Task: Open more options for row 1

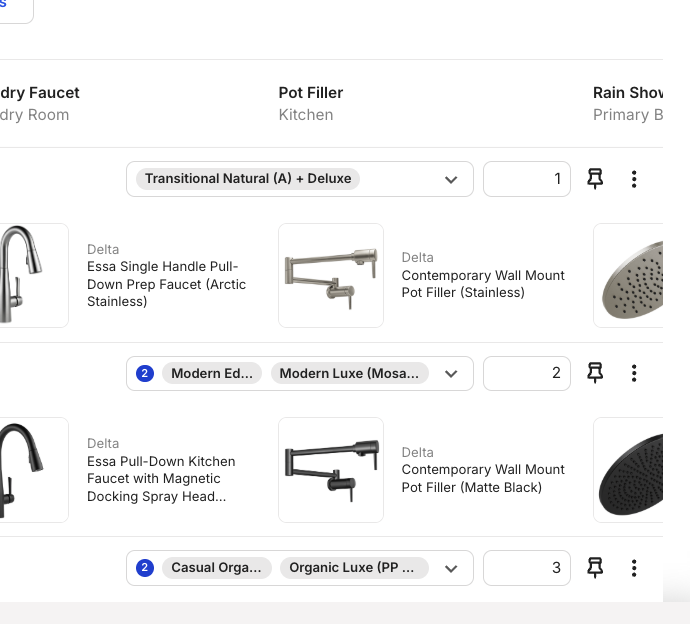Action: pos(634,179)
